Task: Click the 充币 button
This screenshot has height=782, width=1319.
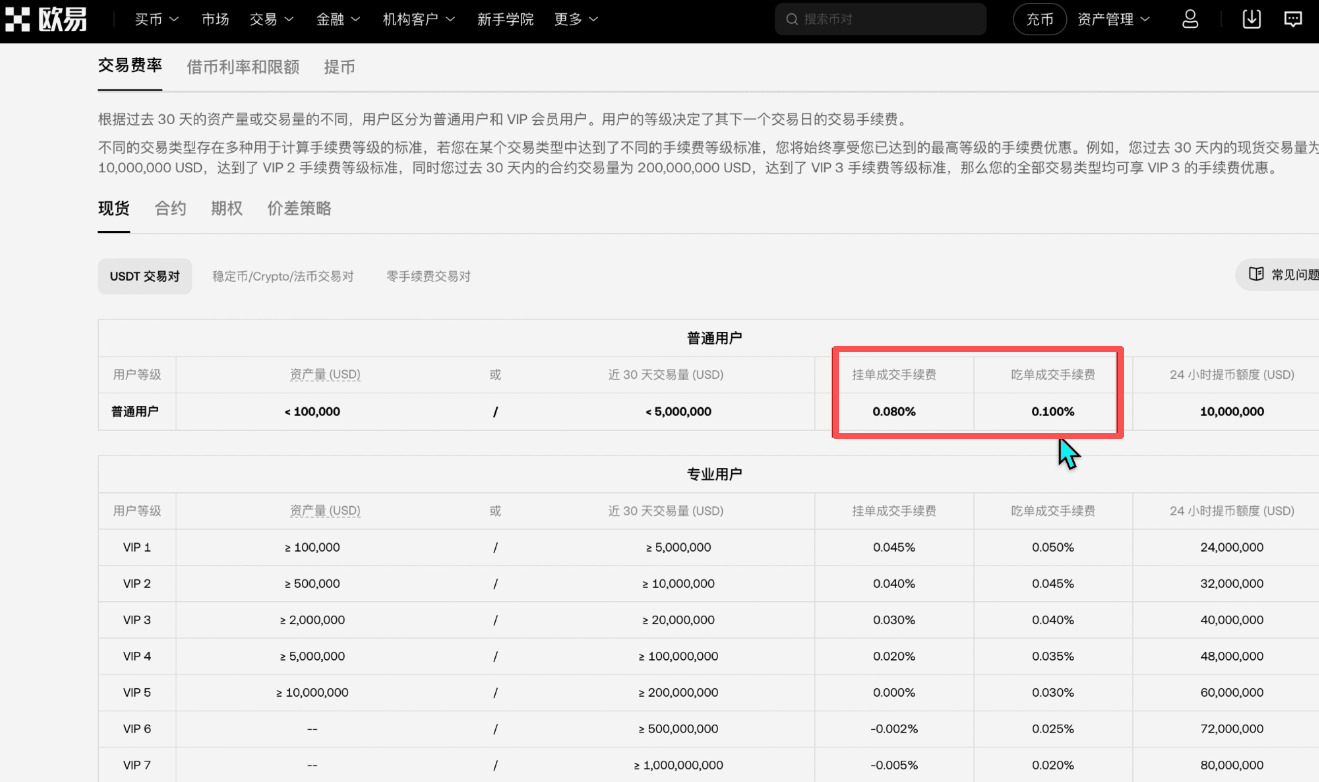Action: 1039,18
